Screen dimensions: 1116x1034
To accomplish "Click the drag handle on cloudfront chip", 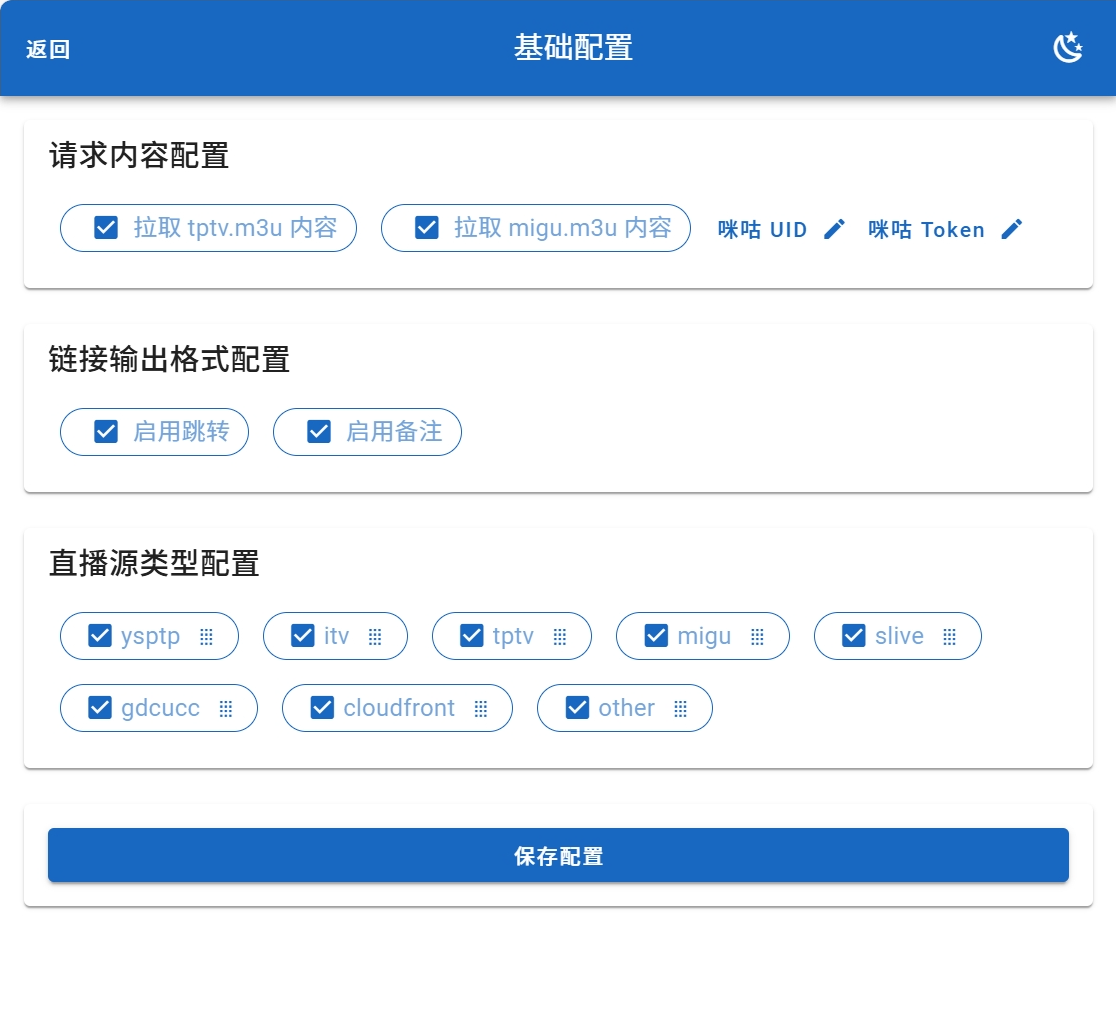I will pos(481,709).
